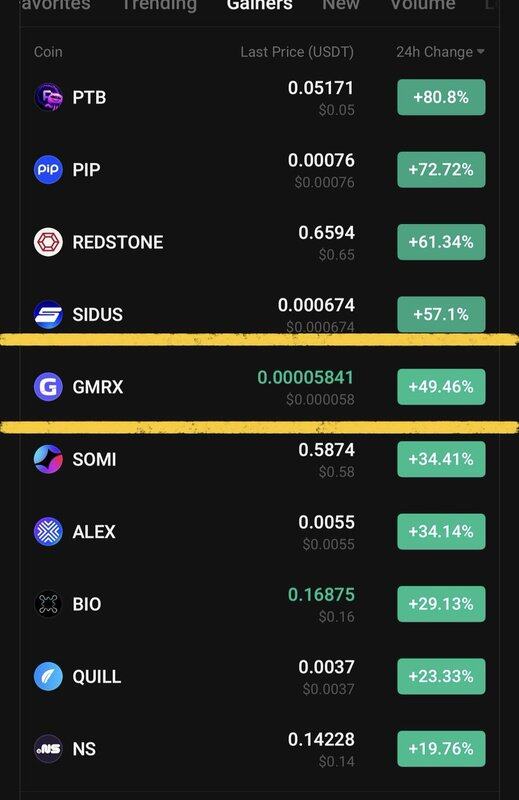The image size is (519, 800).
Task: Select the GMRX price 0.00005841
Action: 305,378
